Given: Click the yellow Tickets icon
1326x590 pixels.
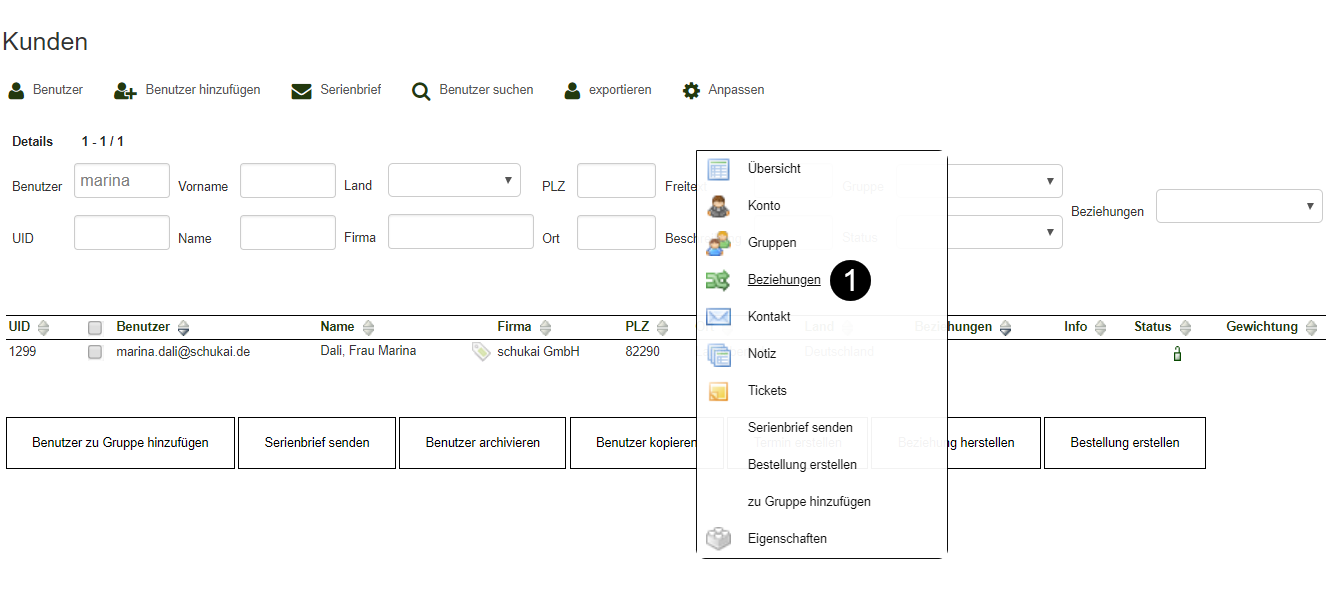Looking at the screenshot, I should (718, 391).
